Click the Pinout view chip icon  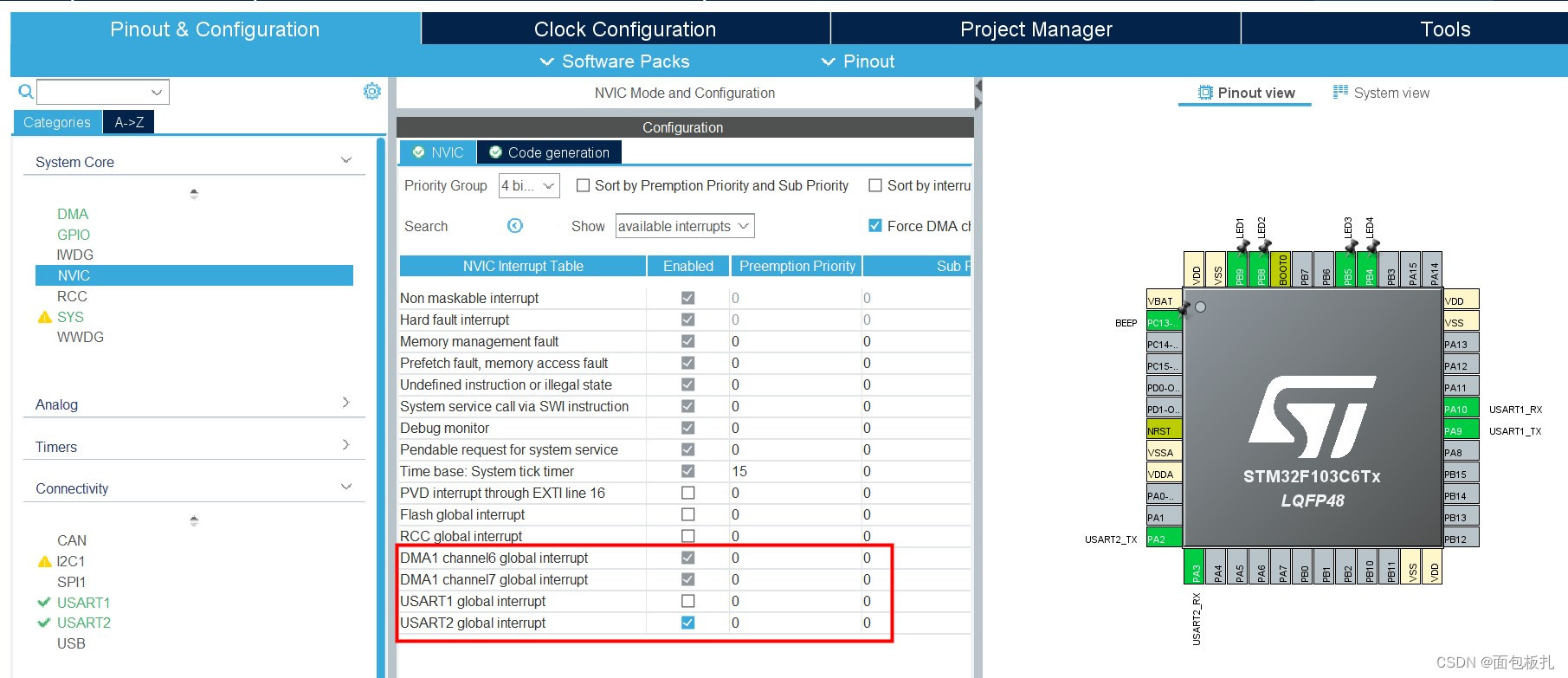pos(1205,93)
